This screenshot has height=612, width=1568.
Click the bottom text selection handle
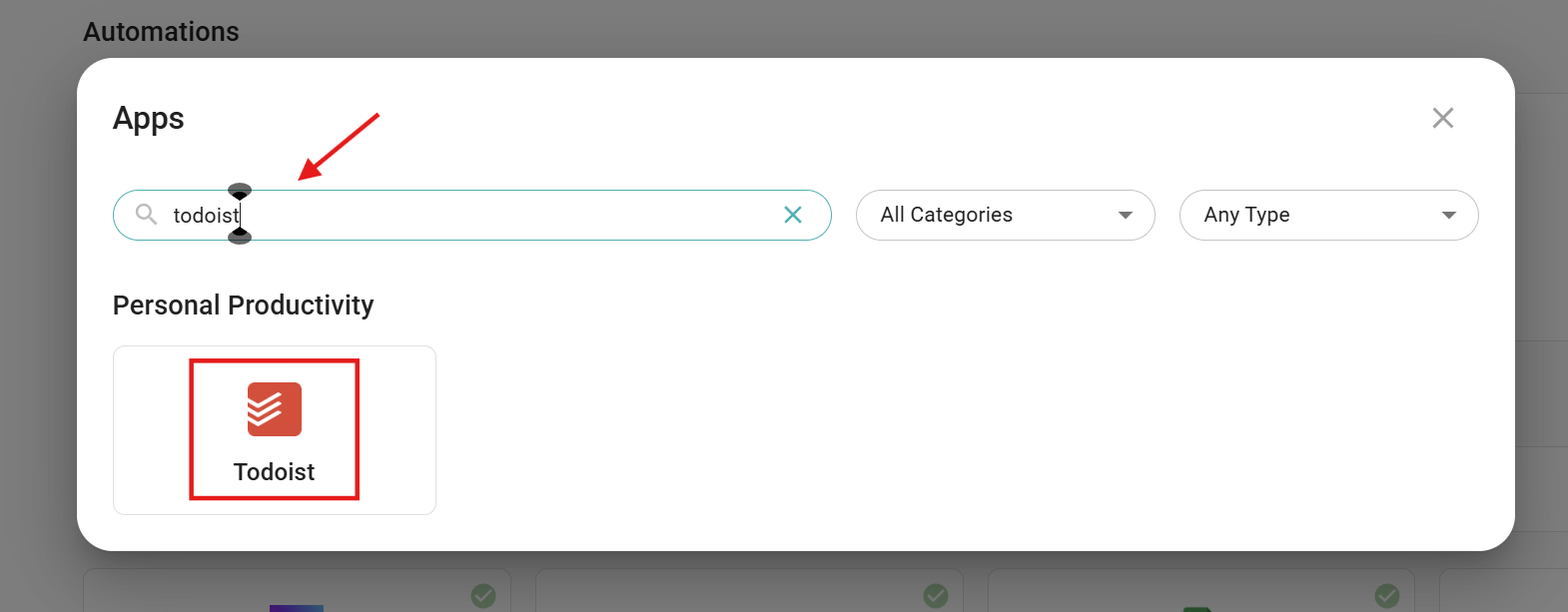[x=240, y=237]
